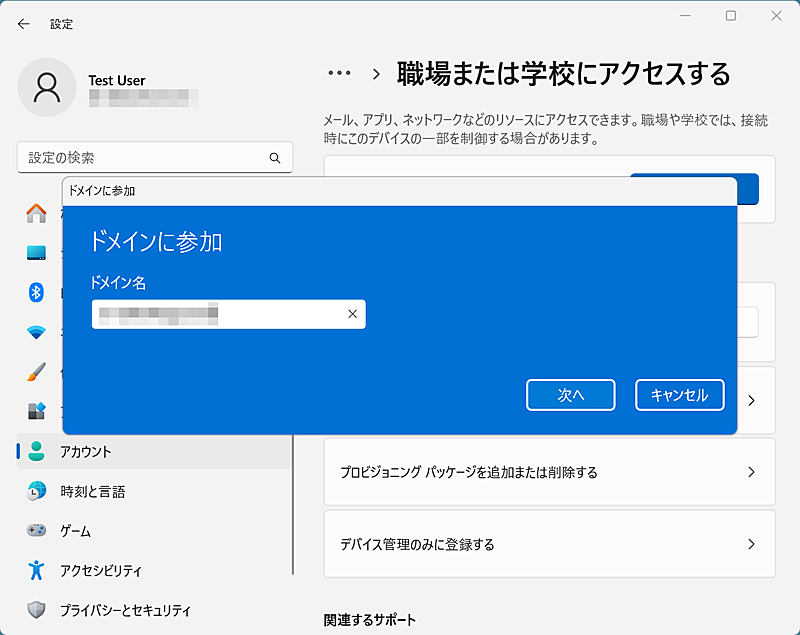Click the magnifier icon in the search box
800x635 pixels.
pos(274,157)
